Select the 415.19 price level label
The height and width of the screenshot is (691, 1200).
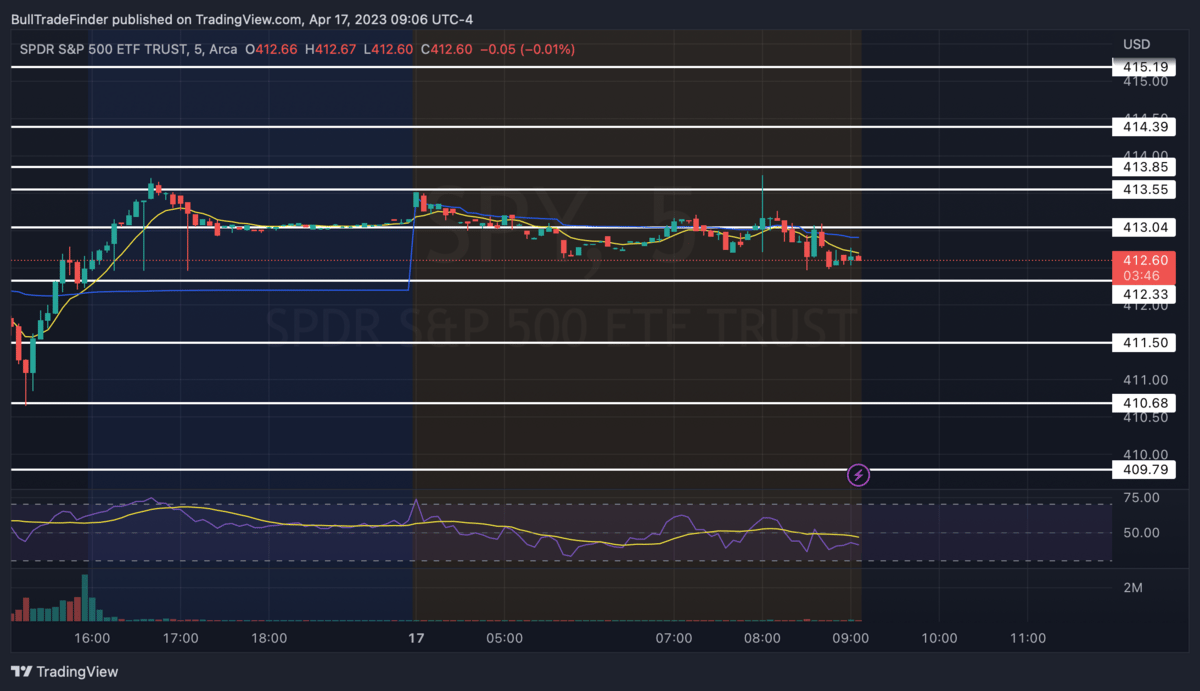pos(1146,67)
